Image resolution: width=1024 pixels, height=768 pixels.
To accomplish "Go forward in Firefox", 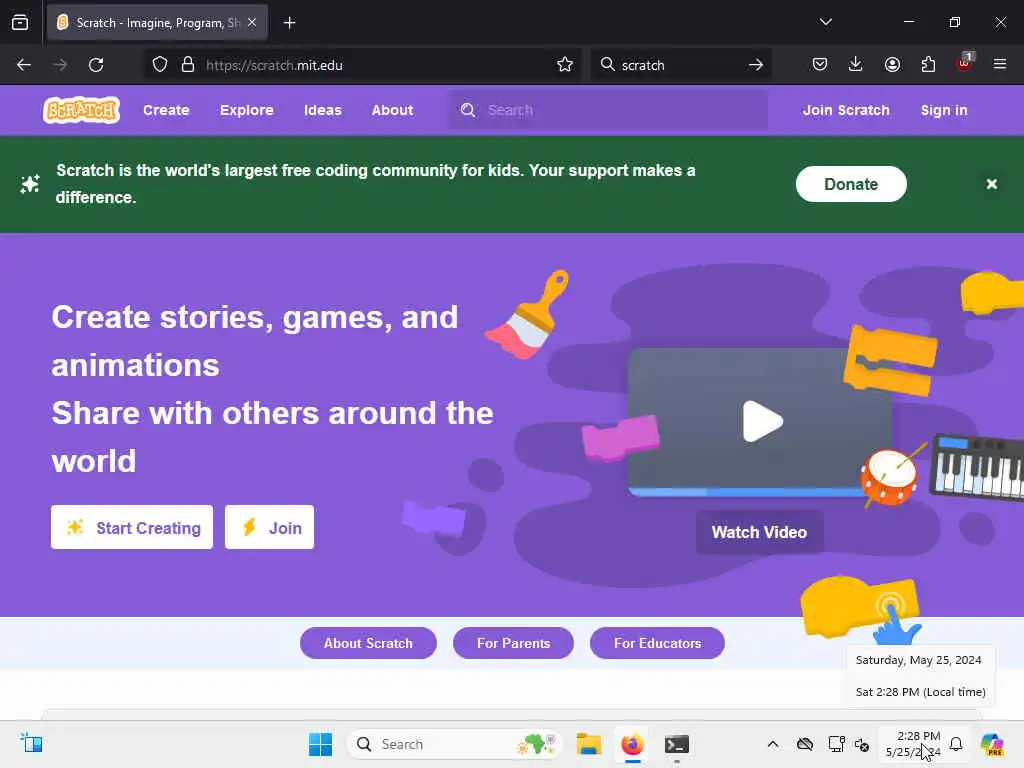I will point(60,65).
